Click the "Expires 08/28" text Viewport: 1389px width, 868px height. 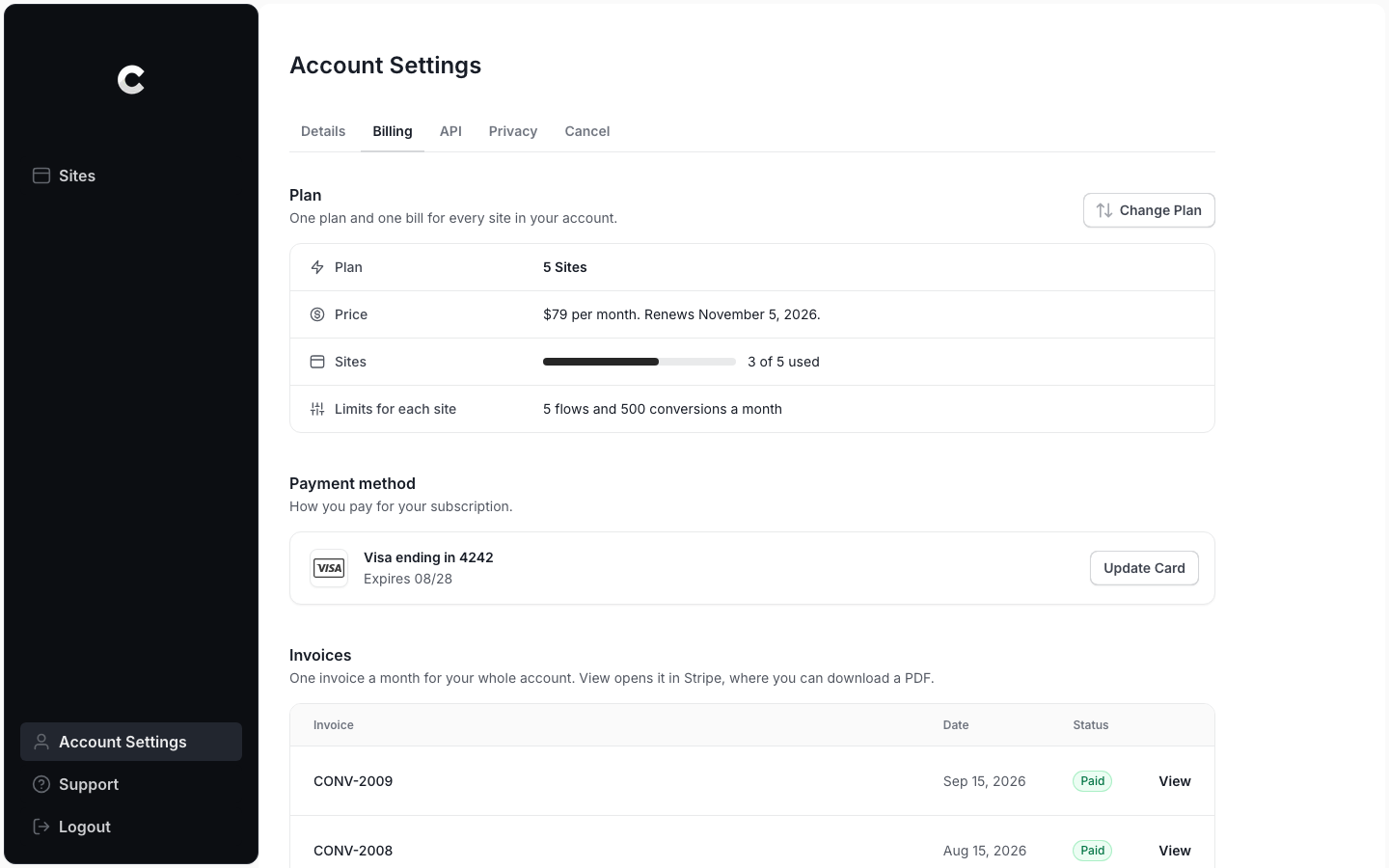point(408,579)
